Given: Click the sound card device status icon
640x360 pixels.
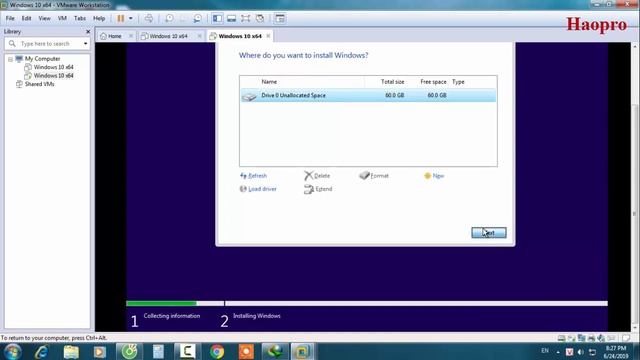Looking at the screenshot, I should 601,338.
